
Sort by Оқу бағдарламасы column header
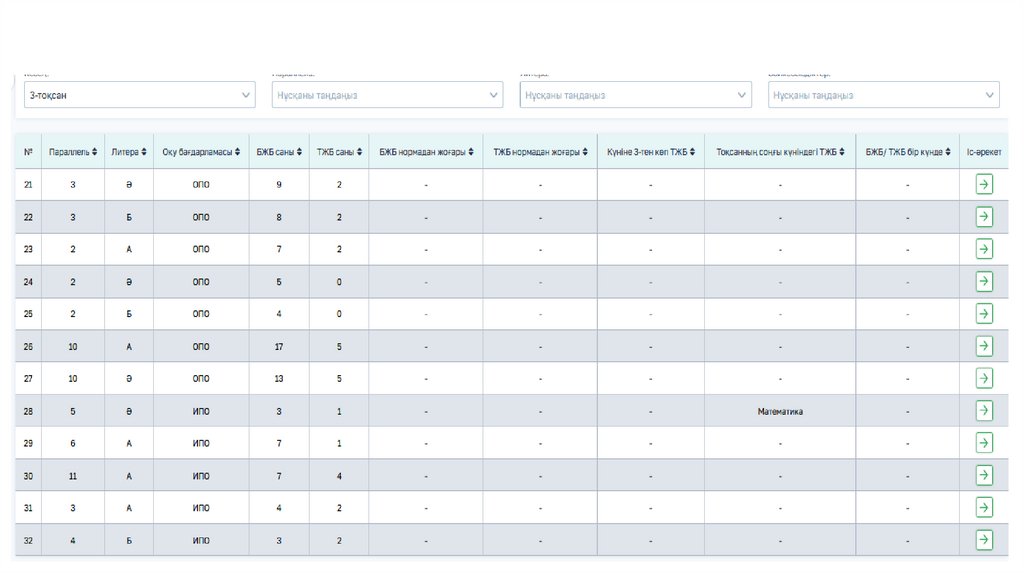pyautogui.click(x=201, y=152)
